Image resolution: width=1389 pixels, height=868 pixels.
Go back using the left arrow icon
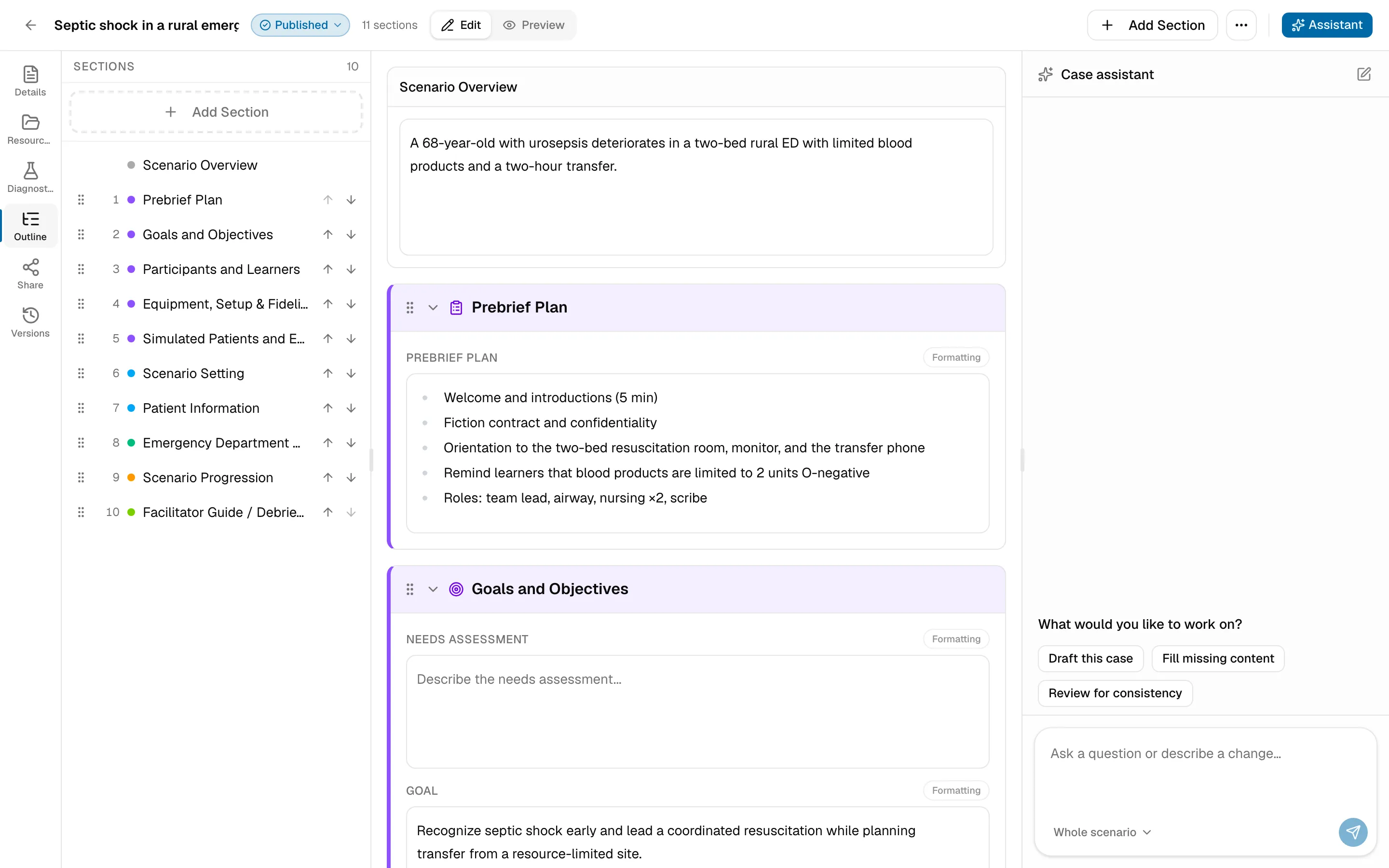[31, 25]
